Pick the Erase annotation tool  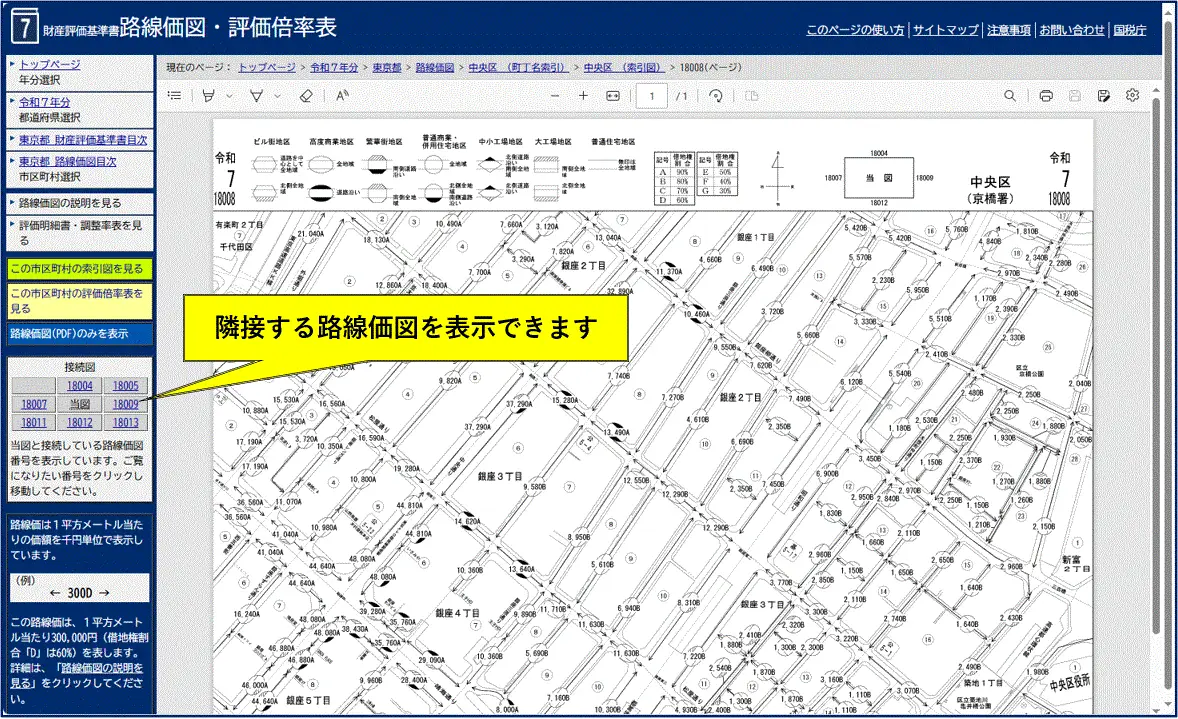[x=306, y=96]
